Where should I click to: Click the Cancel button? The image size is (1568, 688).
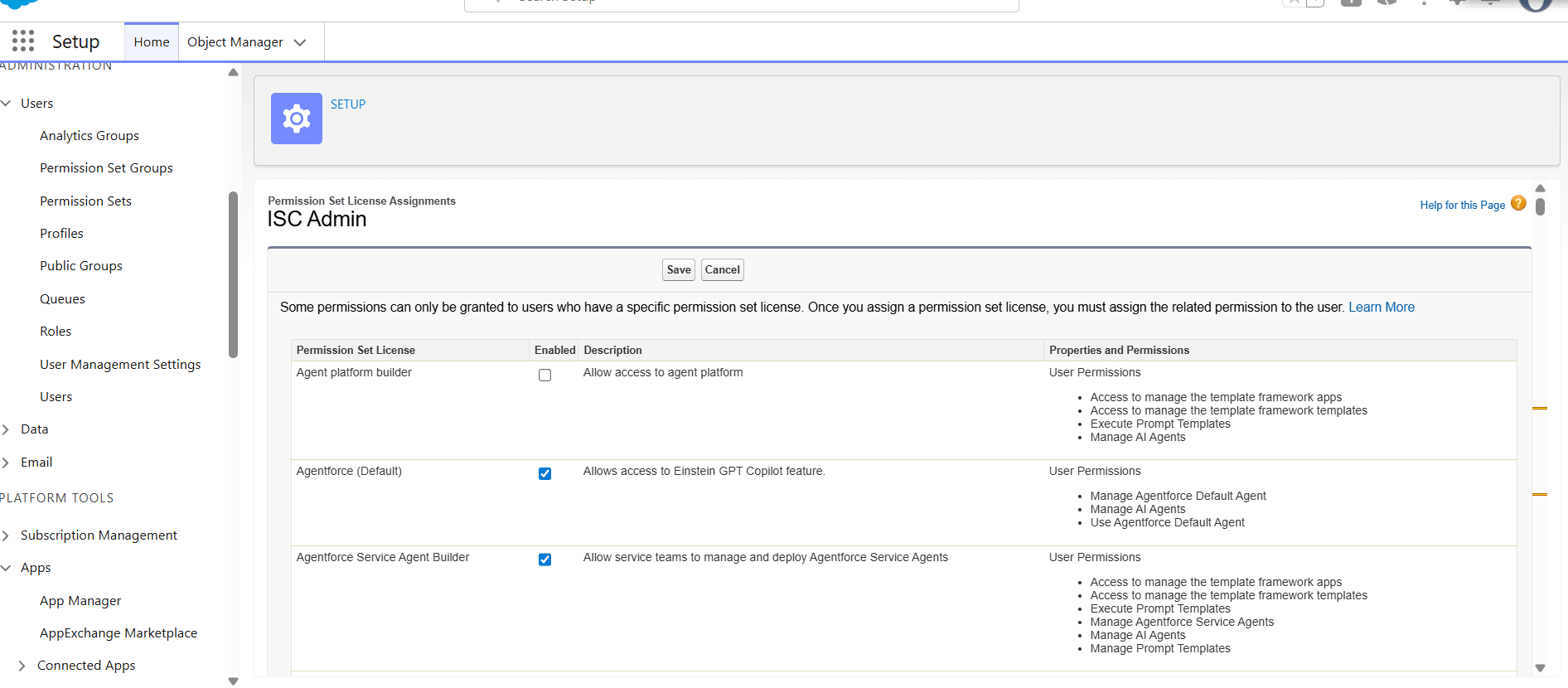point(723,270)
